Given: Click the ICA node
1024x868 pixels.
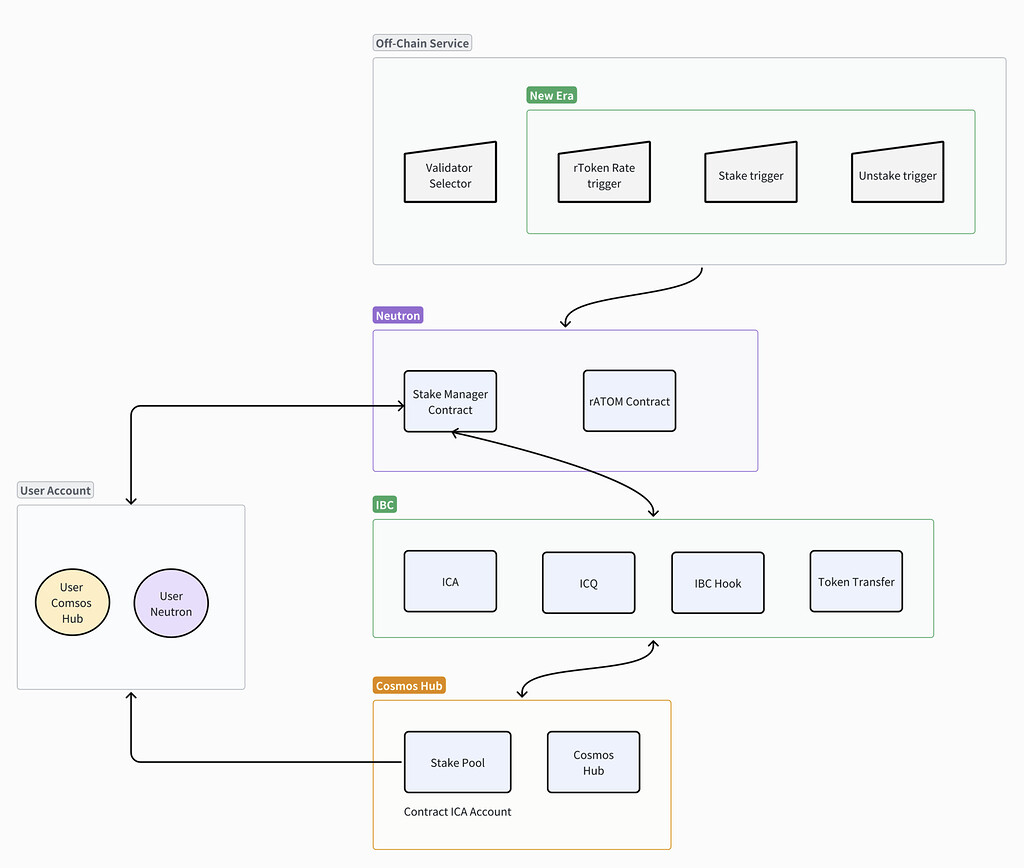Looking at the screenshot, I should pyautogui.click(x=449, y=580).
